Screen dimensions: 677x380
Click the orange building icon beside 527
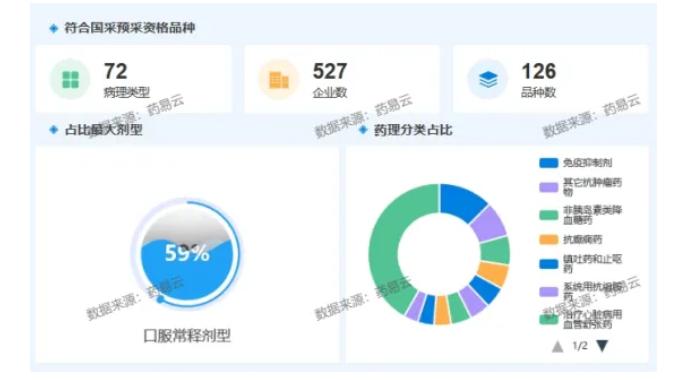[x=279, y=80]
